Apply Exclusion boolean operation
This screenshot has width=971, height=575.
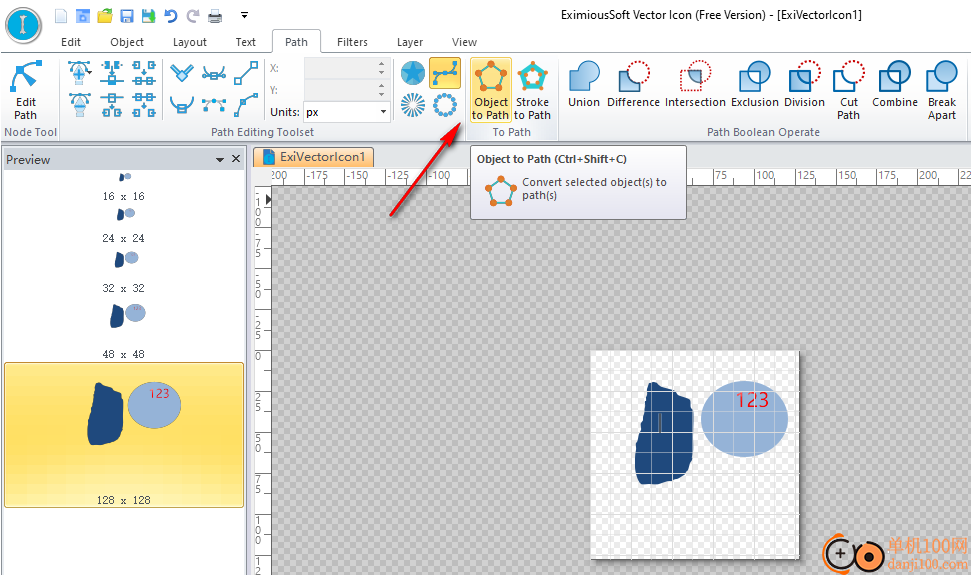coord(754,85)
